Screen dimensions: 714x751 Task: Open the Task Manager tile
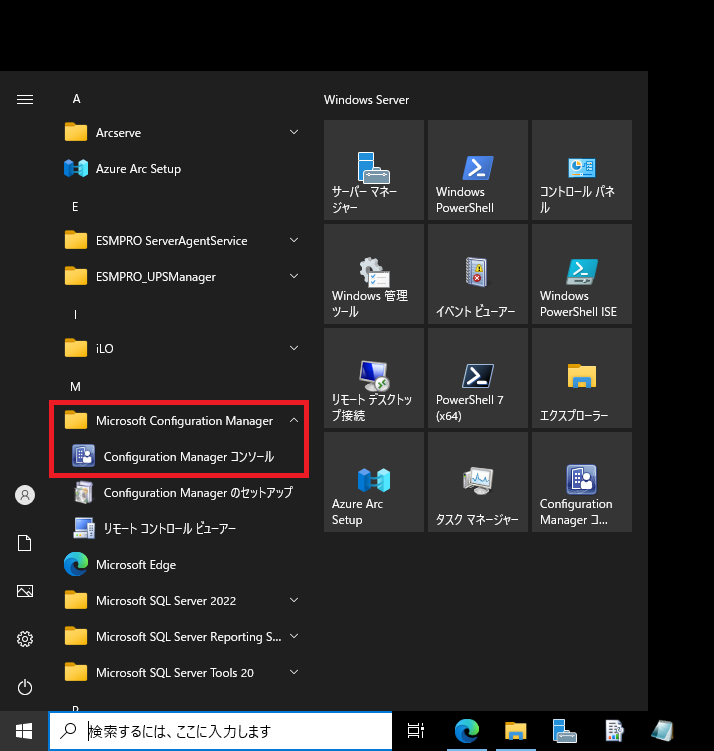click(476, 482)
